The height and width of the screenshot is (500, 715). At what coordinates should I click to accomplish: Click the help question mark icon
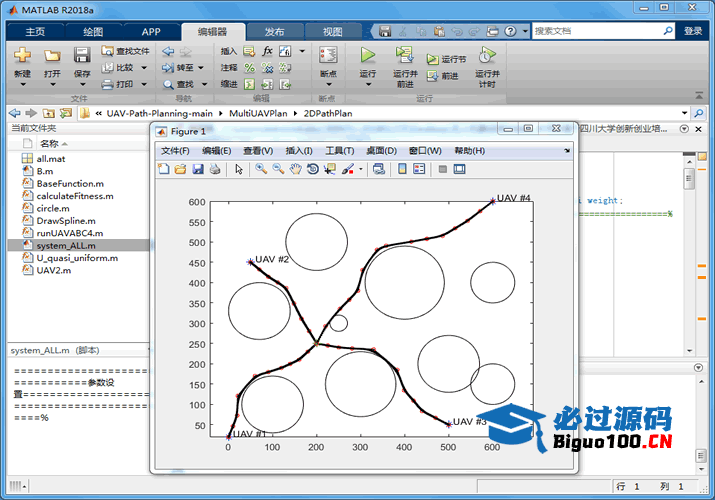pyautogui.click(x=511, y=31)
